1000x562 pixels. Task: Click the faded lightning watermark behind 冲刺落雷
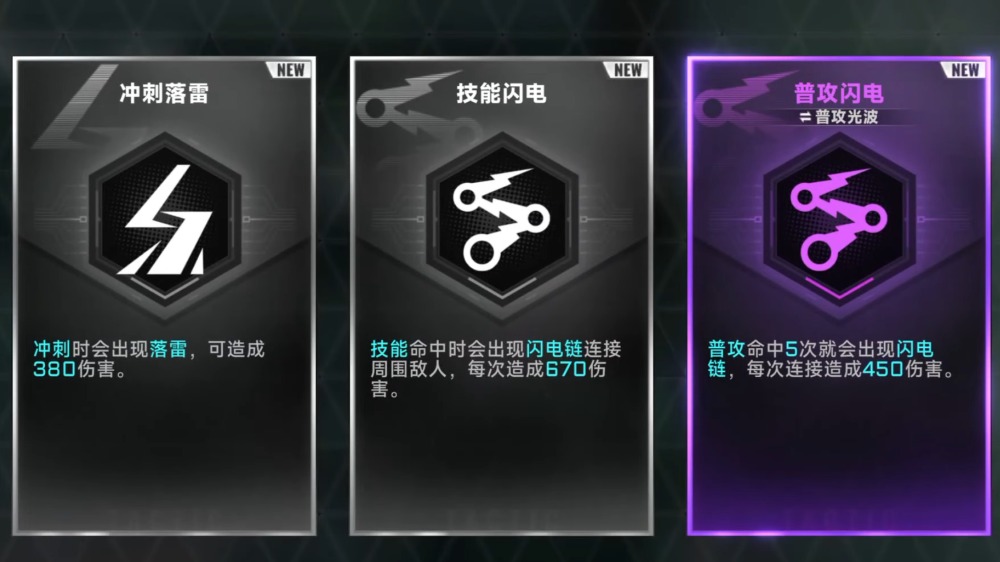pos(75,107)
